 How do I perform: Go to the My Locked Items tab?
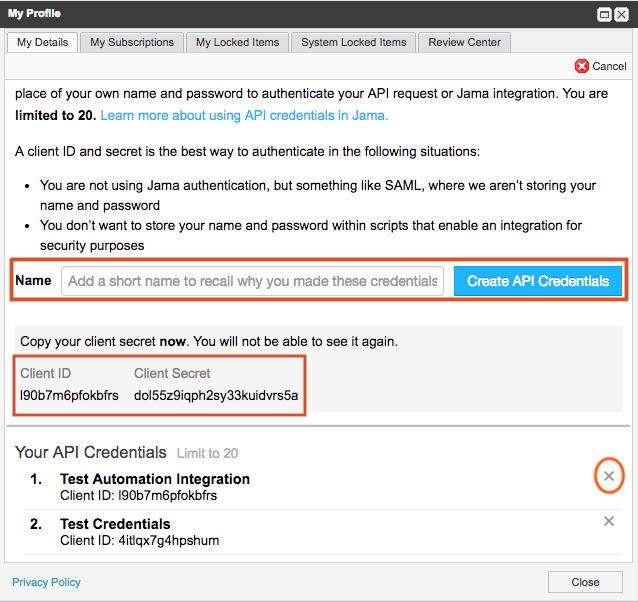pos(237,42)
